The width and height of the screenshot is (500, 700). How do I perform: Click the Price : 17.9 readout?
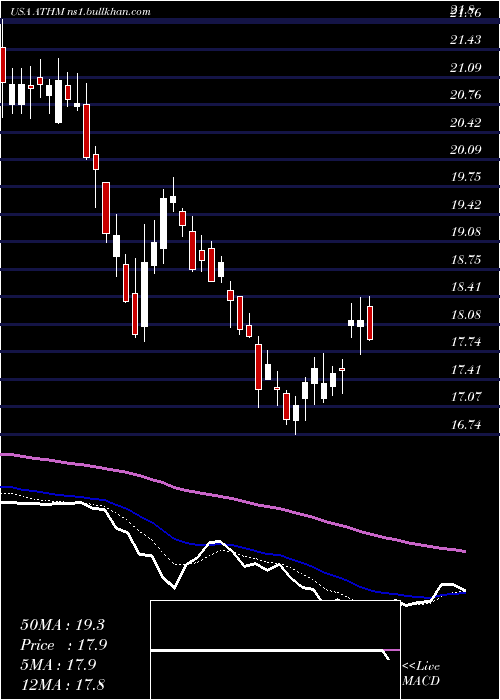point(64,645)
